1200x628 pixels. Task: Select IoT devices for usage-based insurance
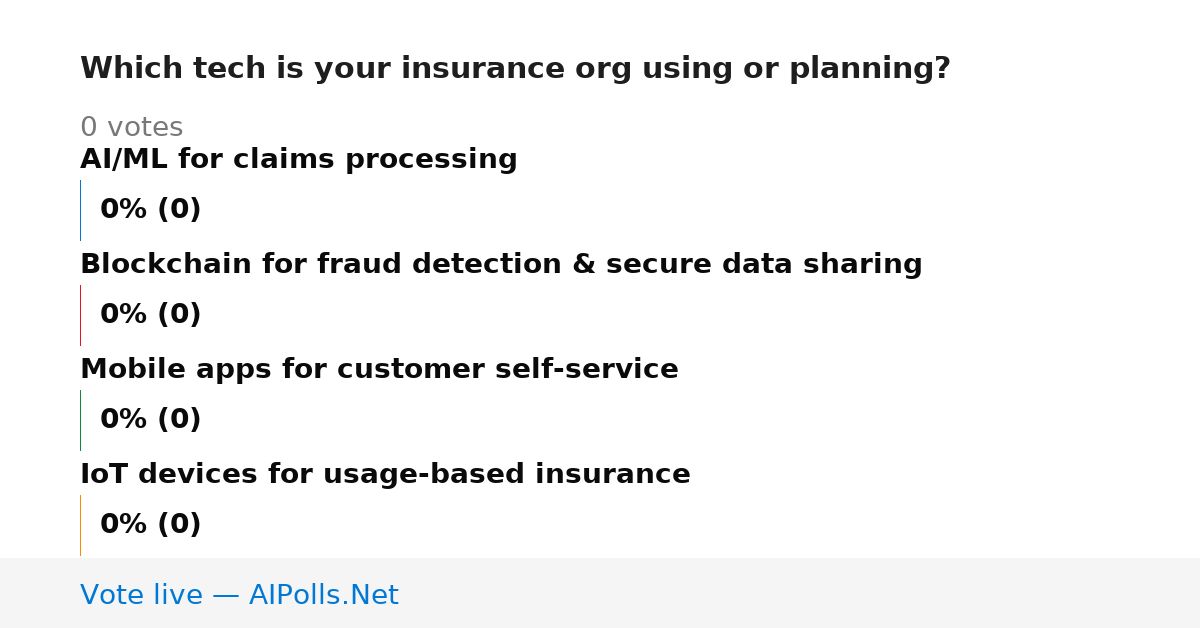(385, 475)
